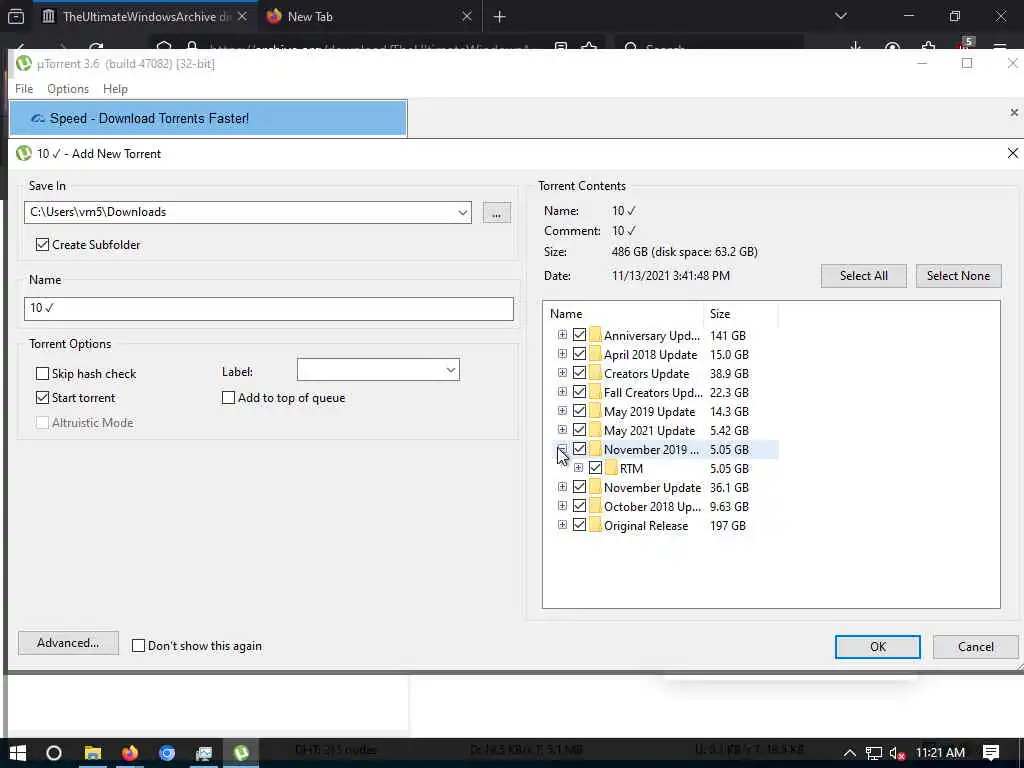The image size is (1024, 768).
Task: Expand the October 2018 Update folder
Action: pyautogui.click(x=562, y=505)
